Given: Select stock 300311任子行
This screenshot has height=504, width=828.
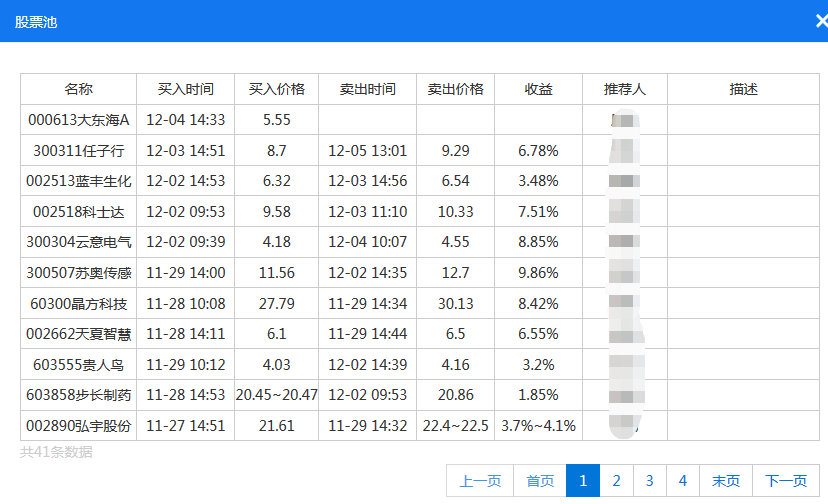Looking at the screenshot, I should pos(79,151).
